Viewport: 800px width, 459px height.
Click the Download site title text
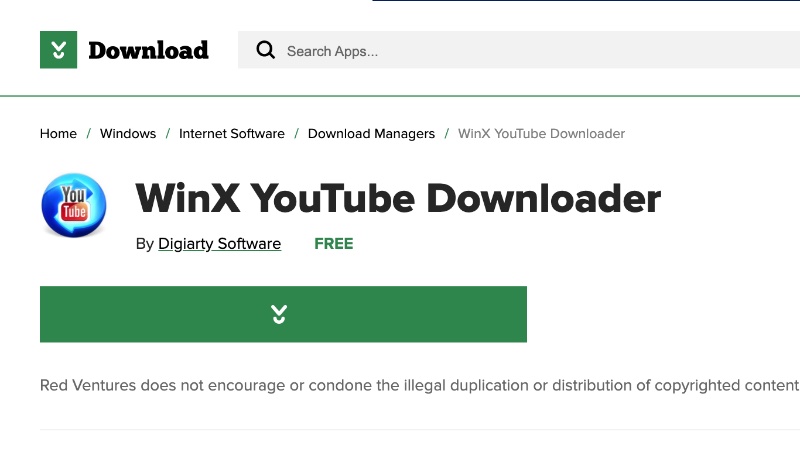tap(148, 50)
